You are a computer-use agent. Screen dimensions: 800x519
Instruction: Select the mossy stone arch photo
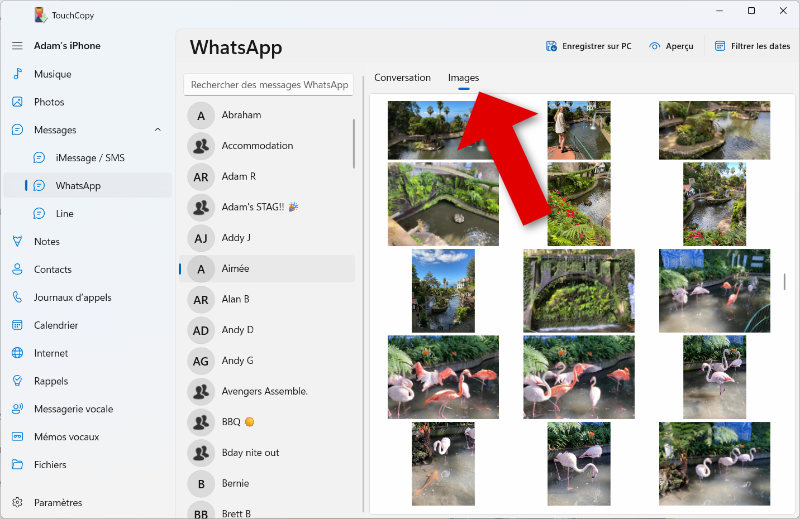579,291
